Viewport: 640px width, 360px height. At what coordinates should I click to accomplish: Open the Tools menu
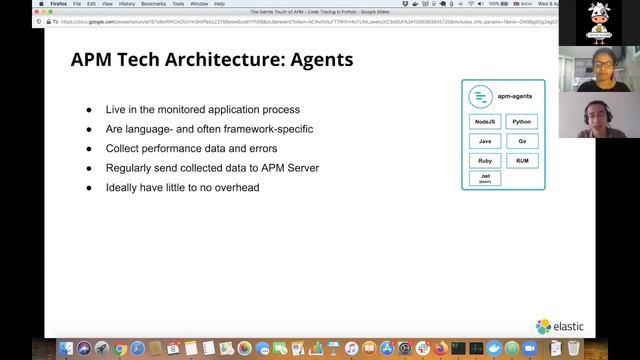(x=178, y=4)
